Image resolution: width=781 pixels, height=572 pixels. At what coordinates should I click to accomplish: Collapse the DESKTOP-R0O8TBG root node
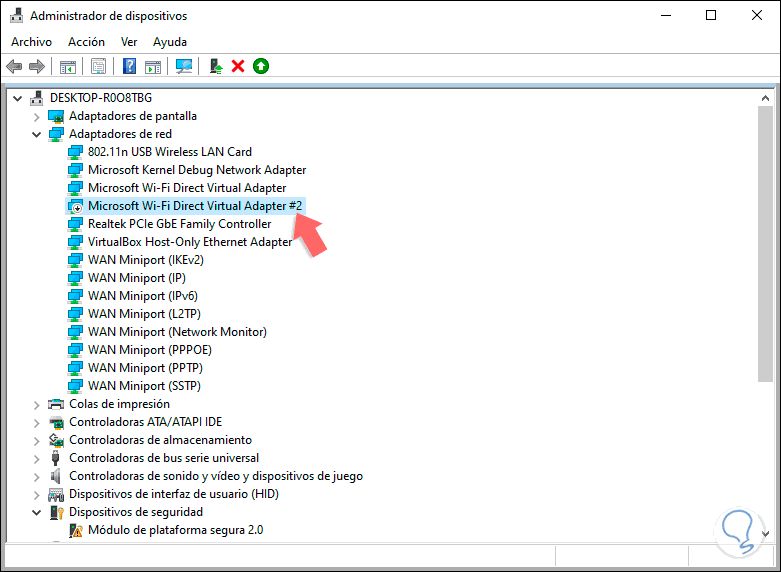(17, 98)
